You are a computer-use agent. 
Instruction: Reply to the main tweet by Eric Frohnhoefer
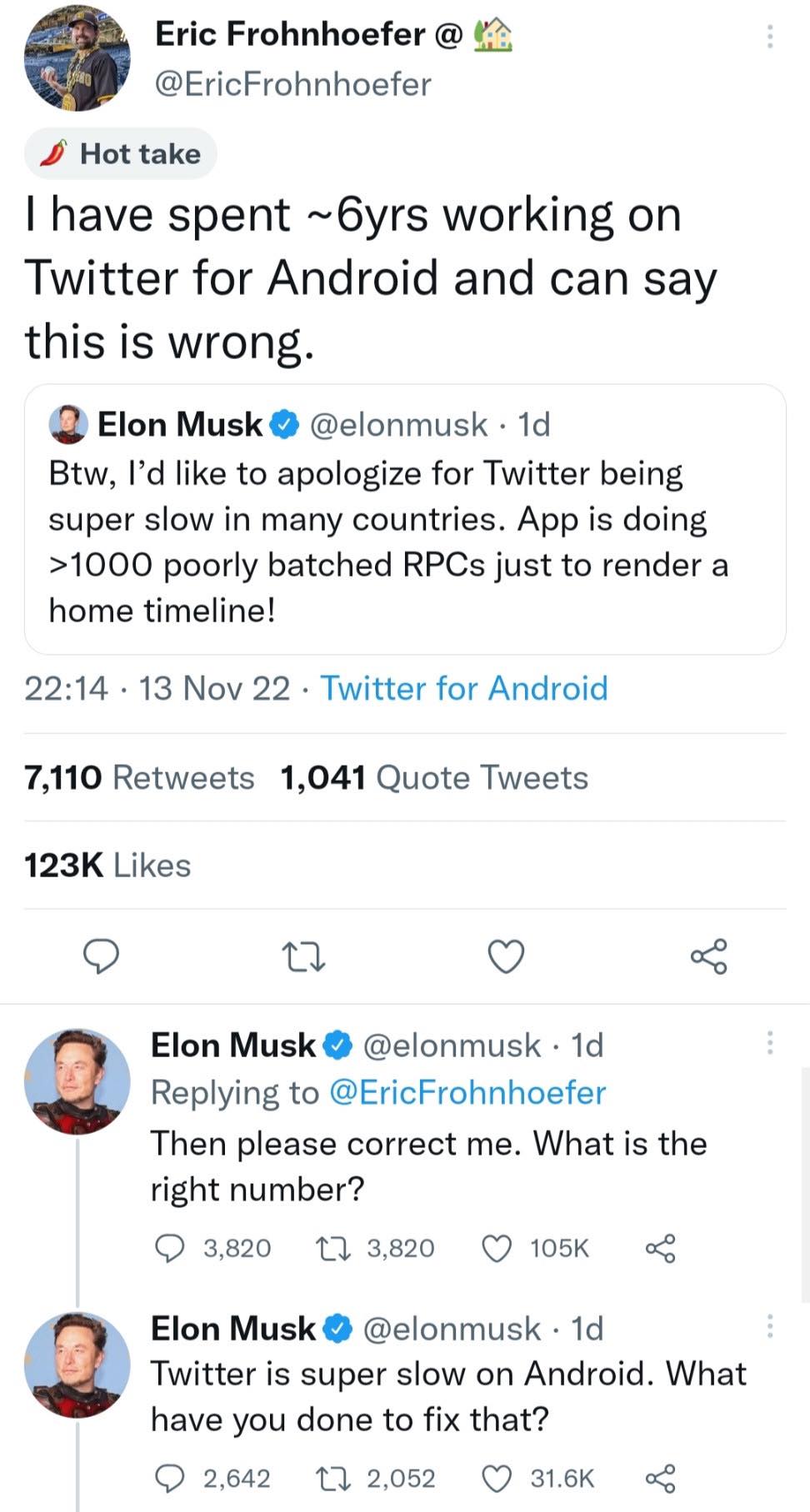click(102, 956)
